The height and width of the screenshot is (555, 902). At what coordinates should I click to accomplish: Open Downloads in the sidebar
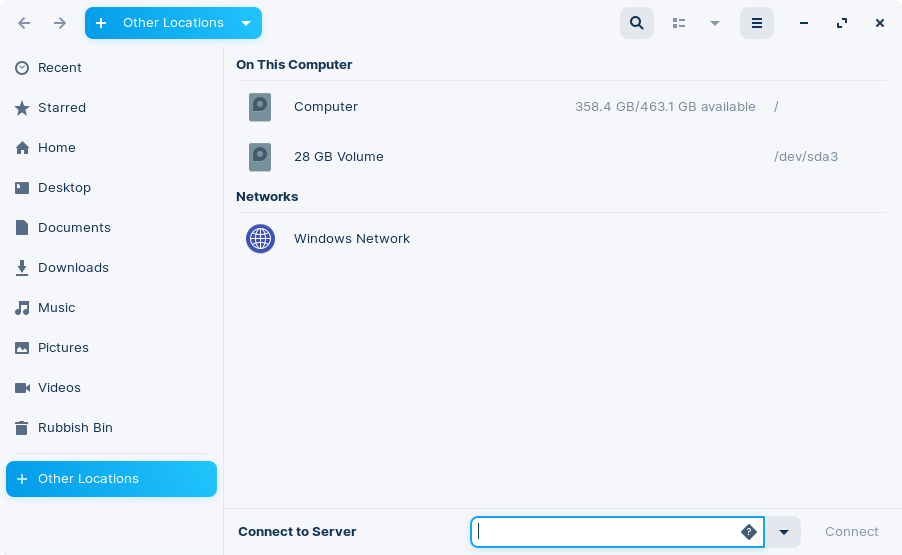click(x=73, y=268)
